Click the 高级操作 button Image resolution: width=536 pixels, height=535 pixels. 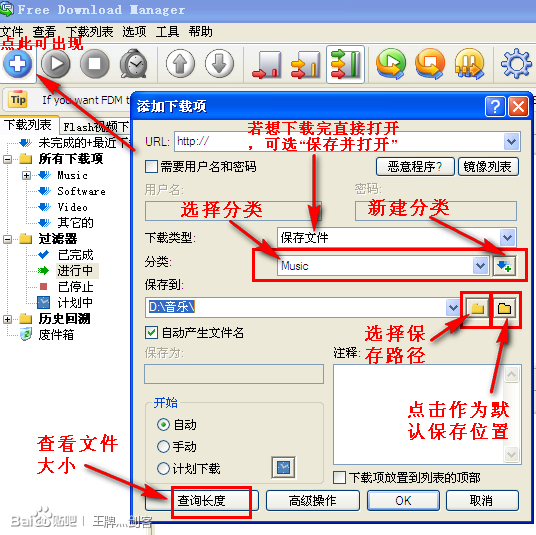[x=313, y=500]
